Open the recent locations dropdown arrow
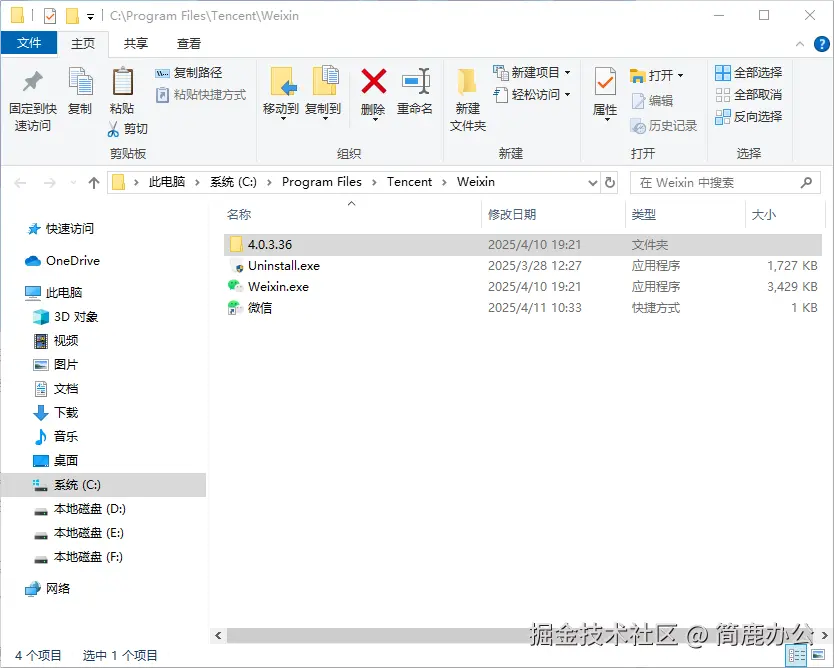Viewport: 834px width, 668px height. click(73, 183)
